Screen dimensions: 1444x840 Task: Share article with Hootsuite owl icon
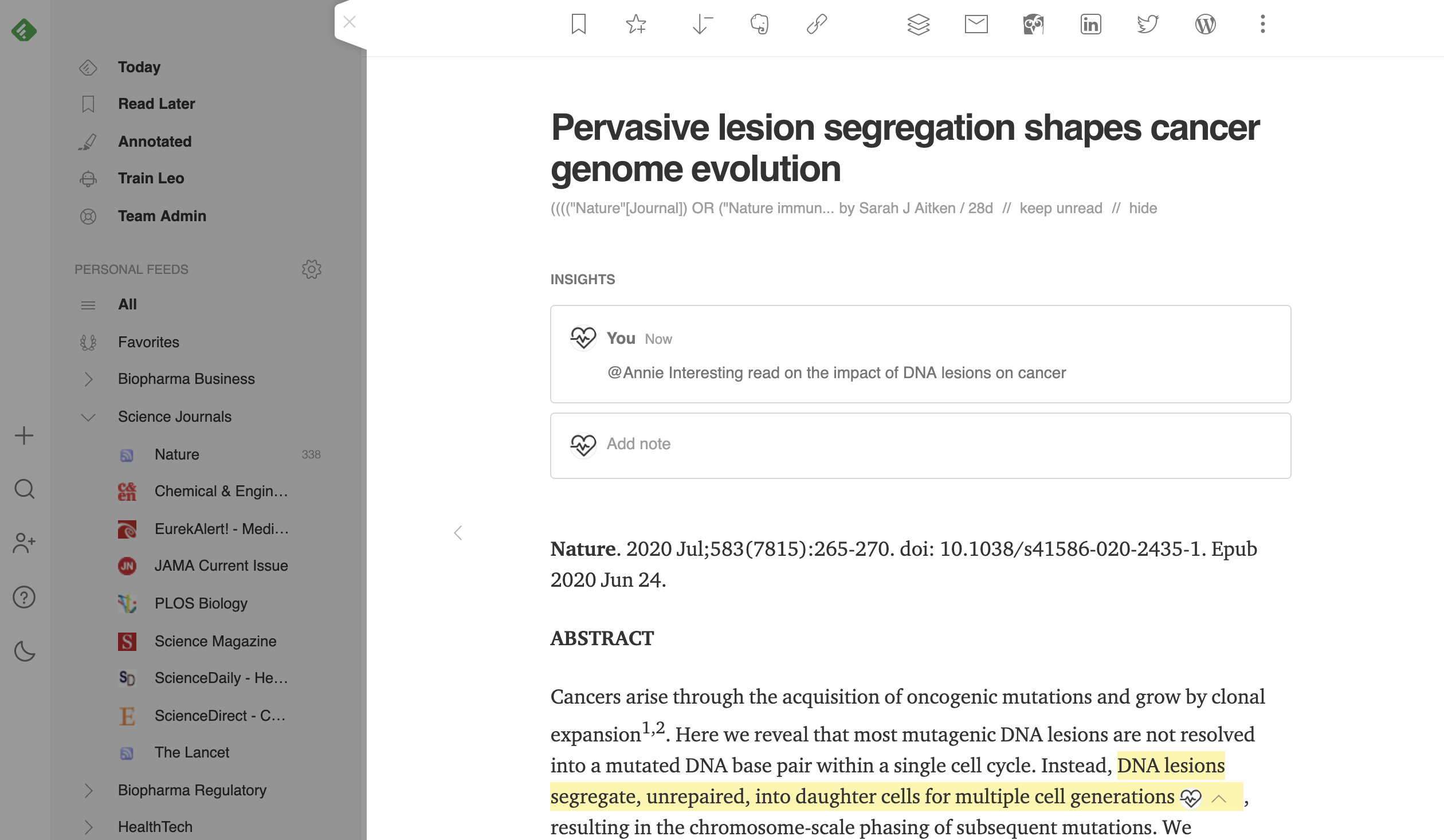click(x=1033, y=24)
